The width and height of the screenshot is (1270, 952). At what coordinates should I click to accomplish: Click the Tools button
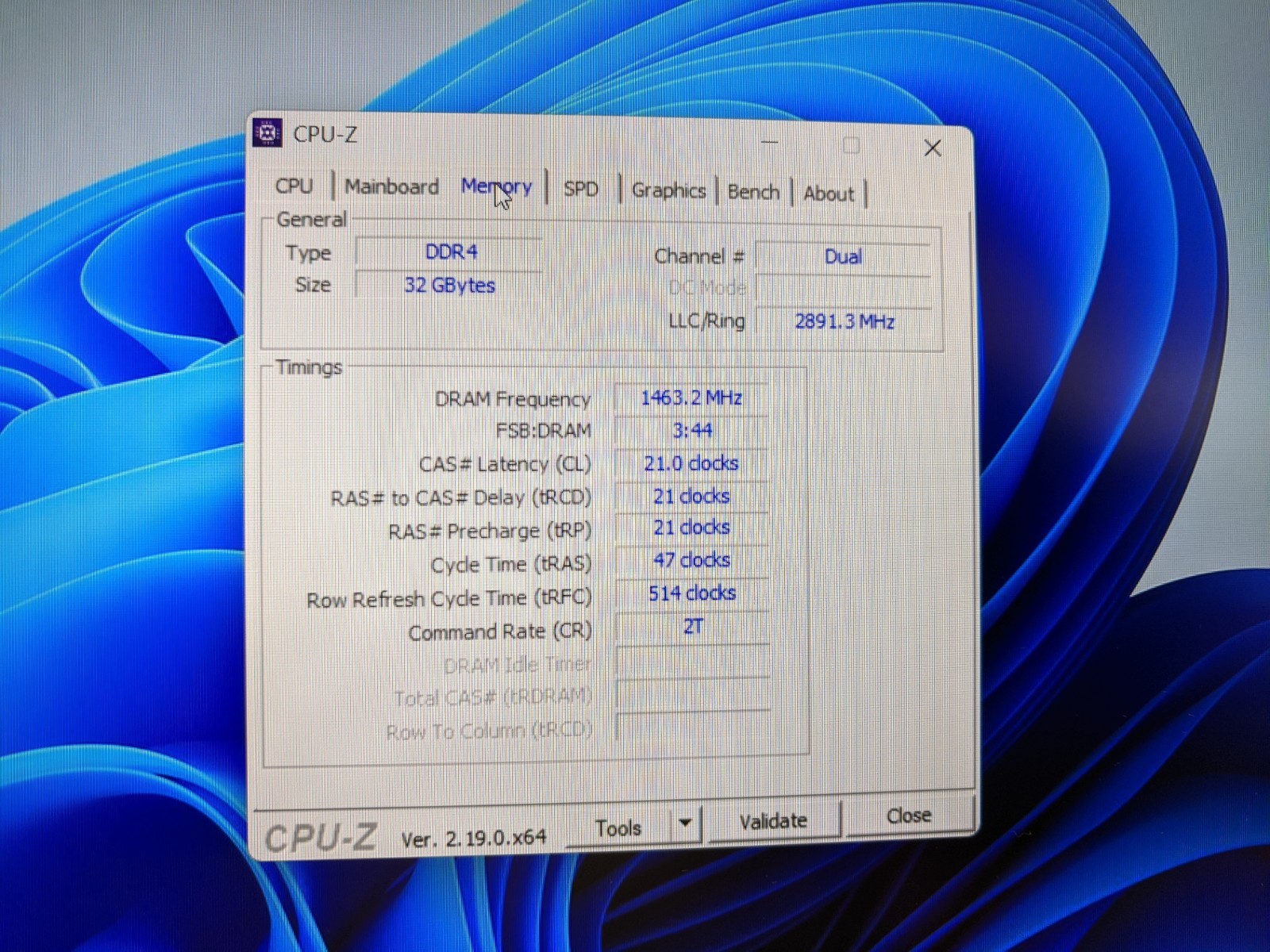618,828
